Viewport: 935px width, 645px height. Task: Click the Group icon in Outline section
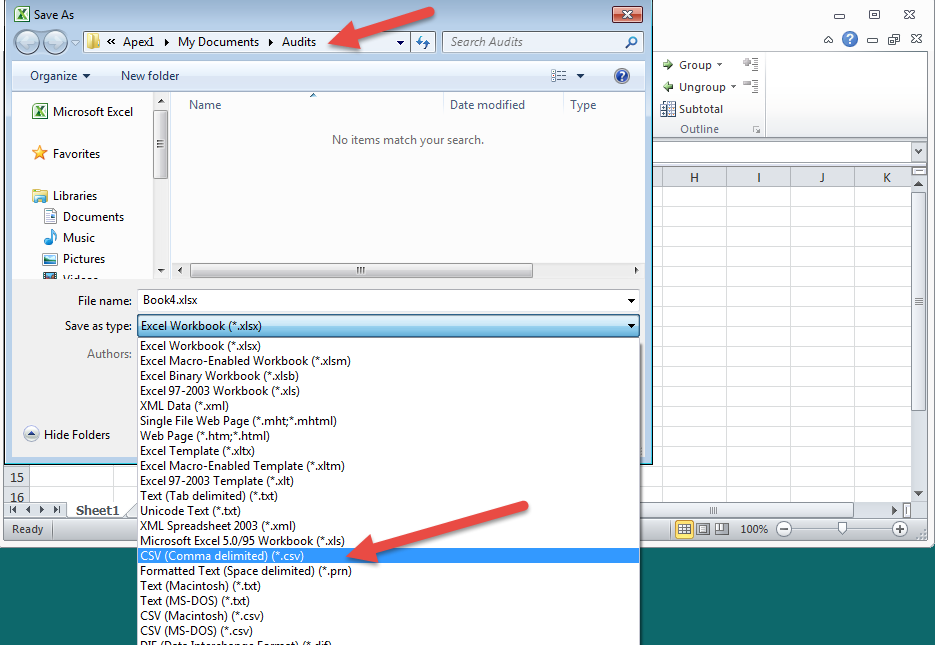tap(669, 65)
